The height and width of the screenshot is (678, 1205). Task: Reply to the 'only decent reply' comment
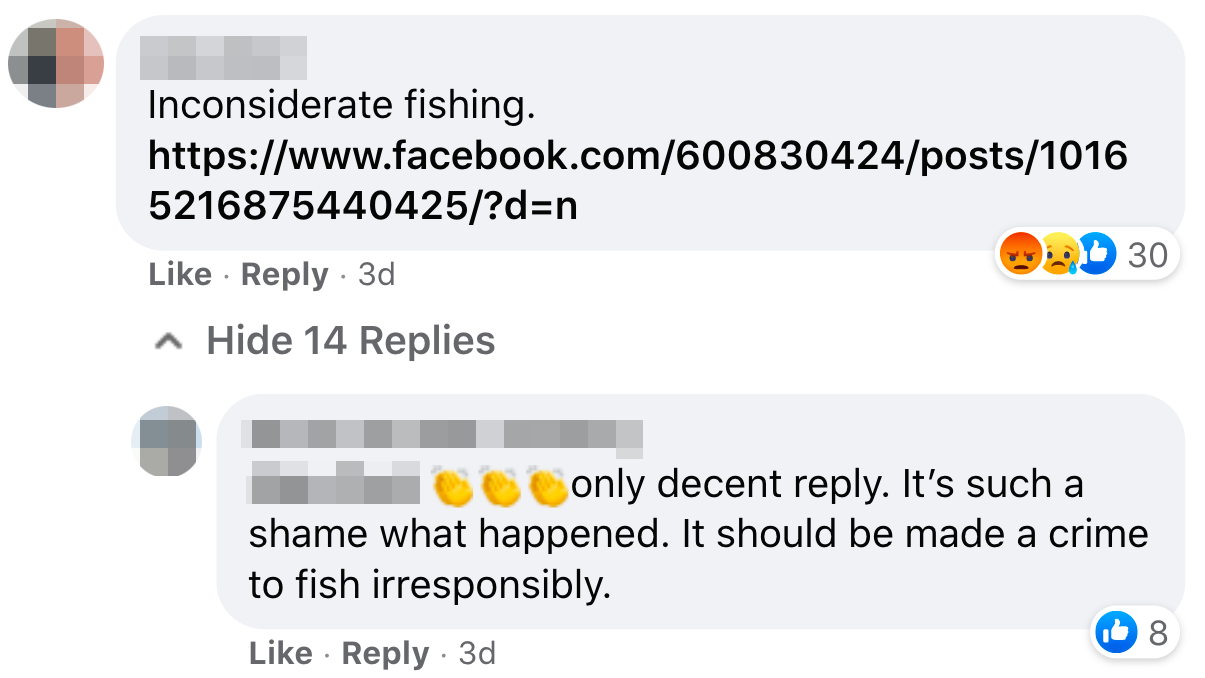click(x=385, y=654)
